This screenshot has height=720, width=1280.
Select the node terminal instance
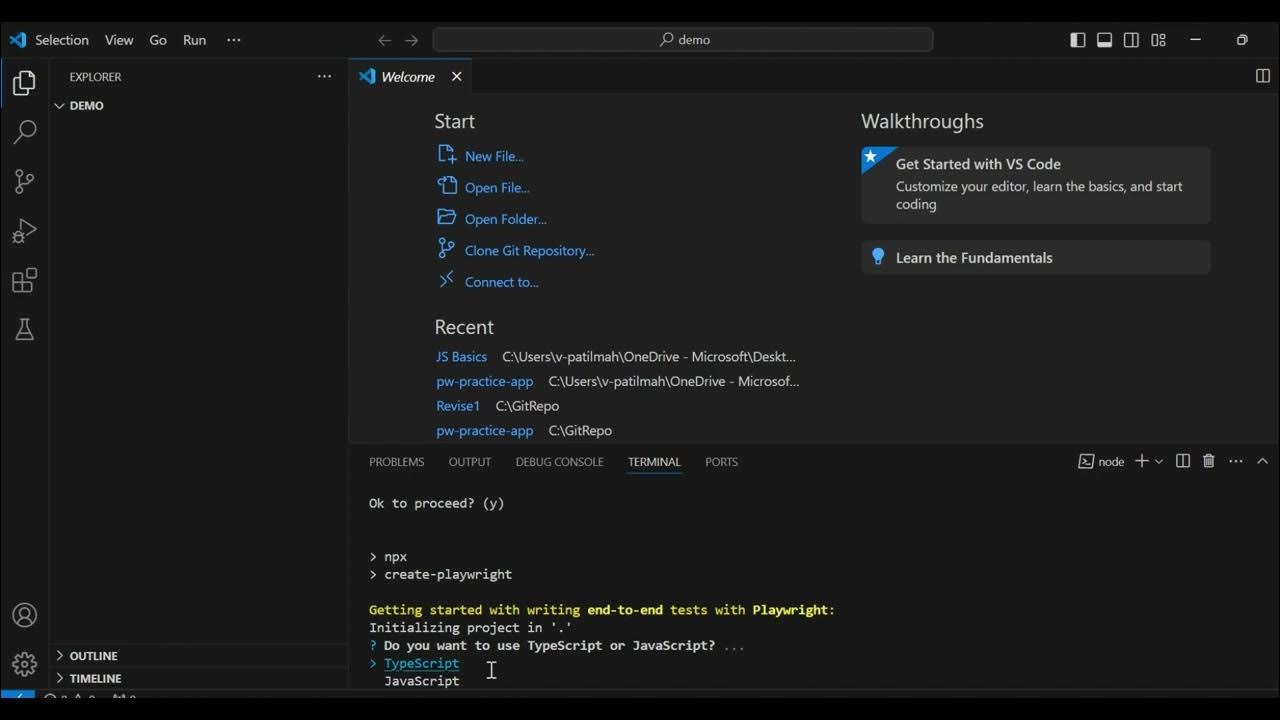[1101, 461]
